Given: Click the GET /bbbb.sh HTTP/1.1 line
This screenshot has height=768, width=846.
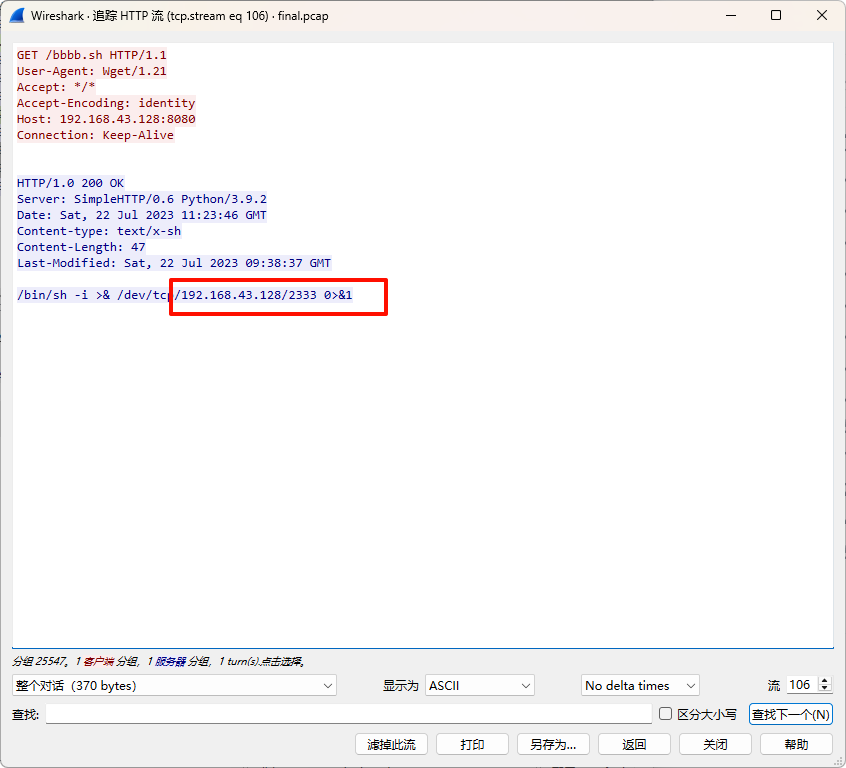Looking at the screenshot, I should 92,55.
